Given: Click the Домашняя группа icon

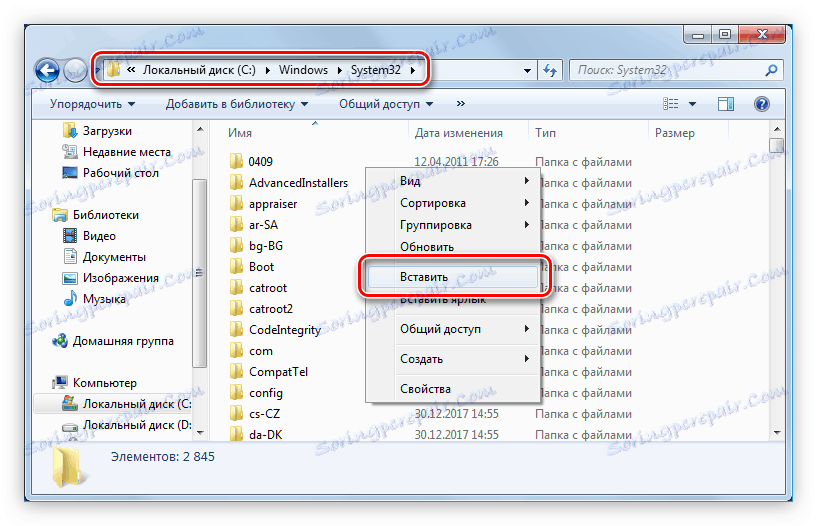Looking at the screenshot, I should (x=60, y=341).
